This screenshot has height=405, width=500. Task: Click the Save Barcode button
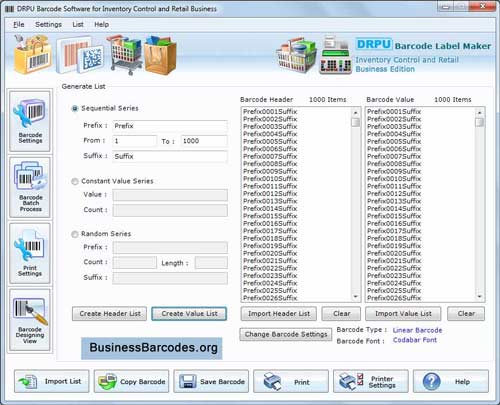pos(211,381)
